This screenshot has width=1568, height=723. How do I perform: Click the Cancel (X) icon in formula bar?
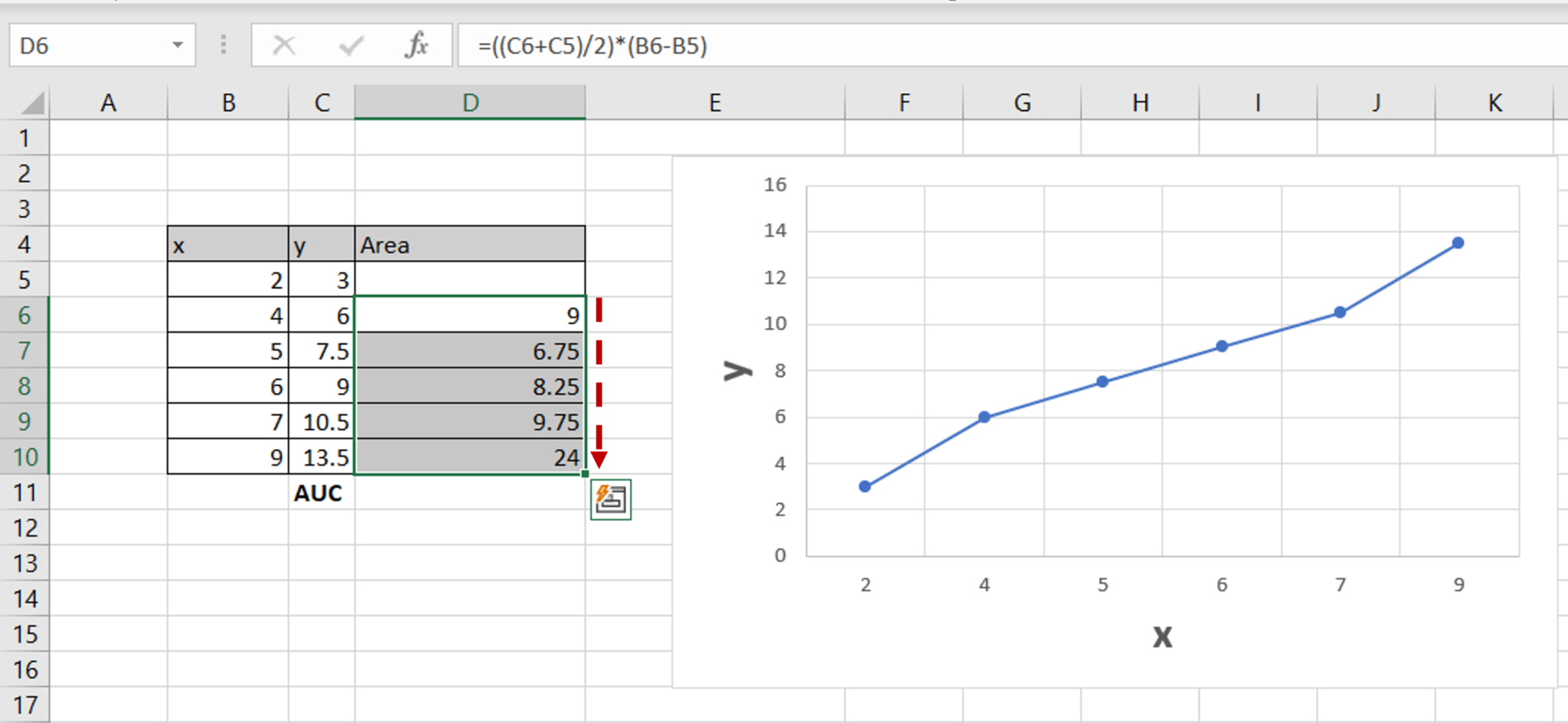284,45
